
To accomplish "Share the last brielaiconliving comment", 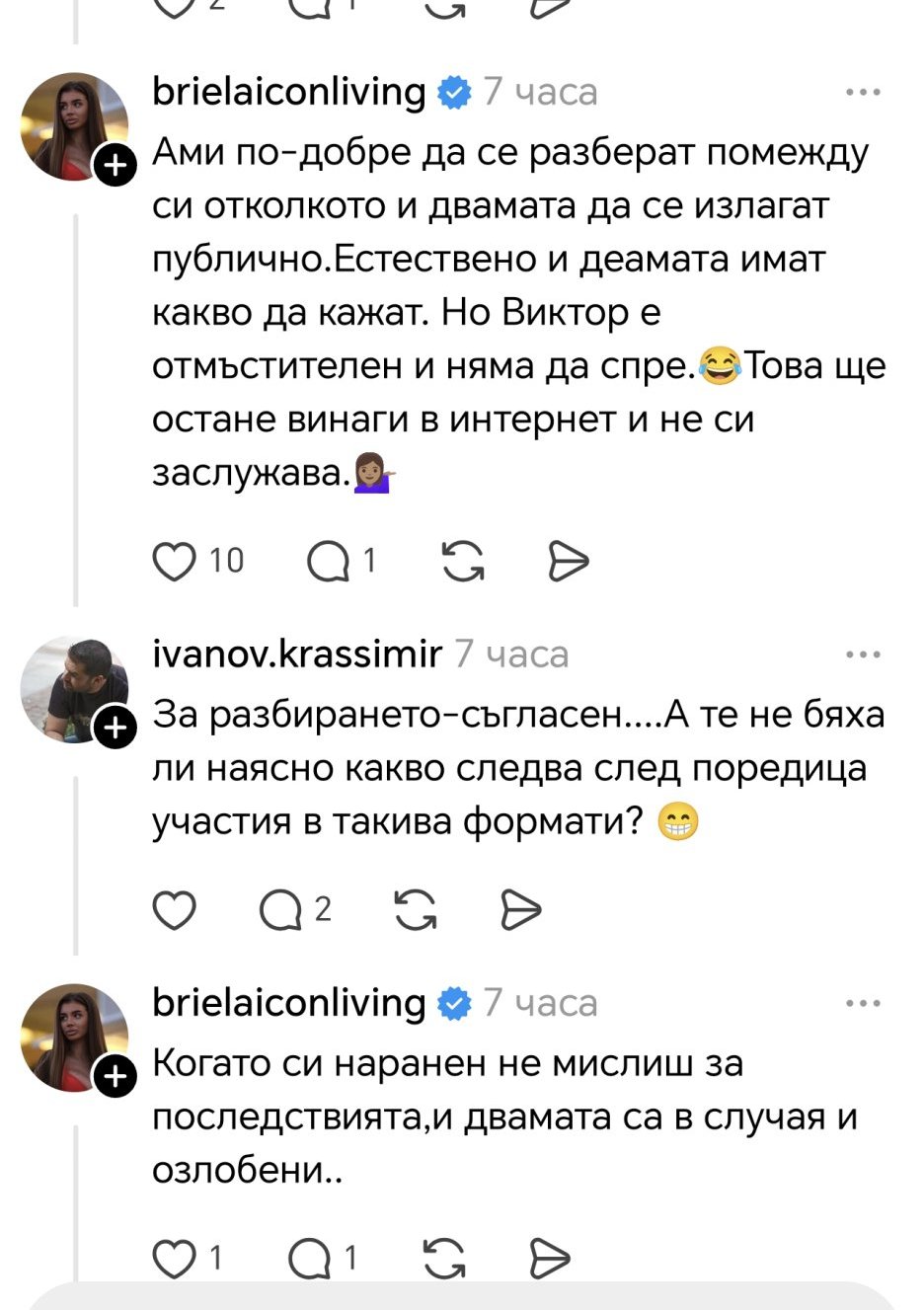I will click(550, 1259).
